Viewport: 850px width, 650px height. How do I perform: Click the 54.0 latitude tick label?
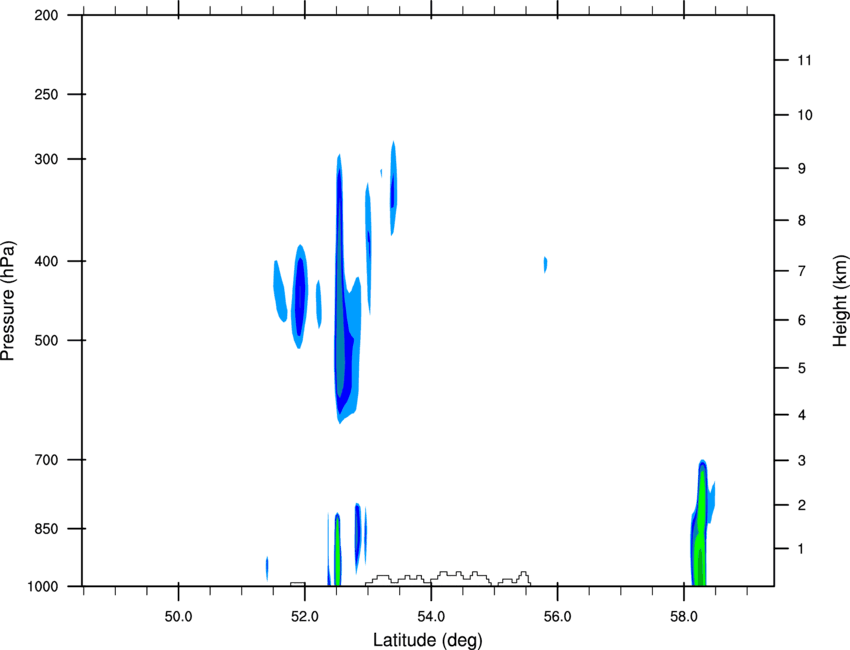[432, 617]
